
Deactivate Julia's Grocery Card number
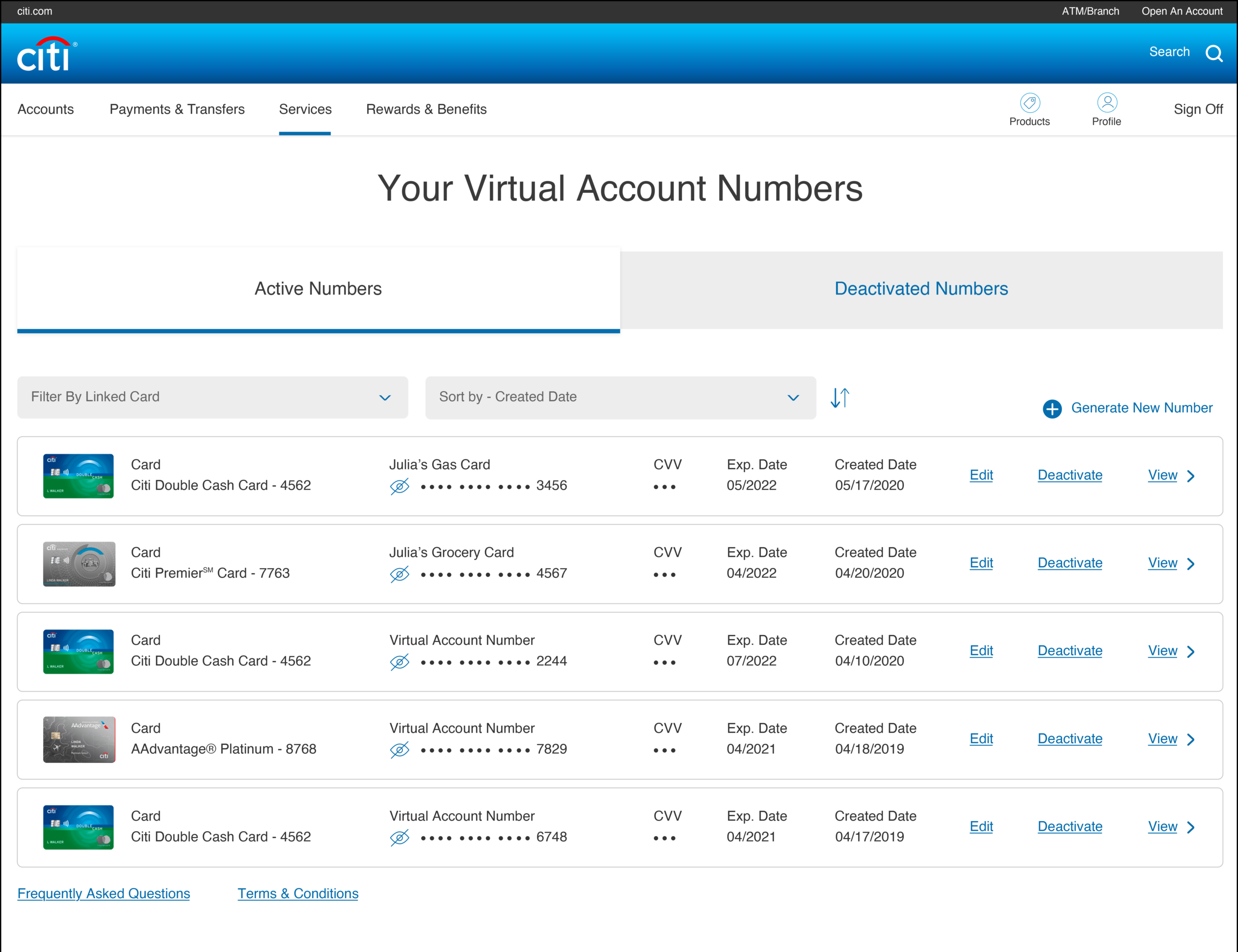[1070, 563]
